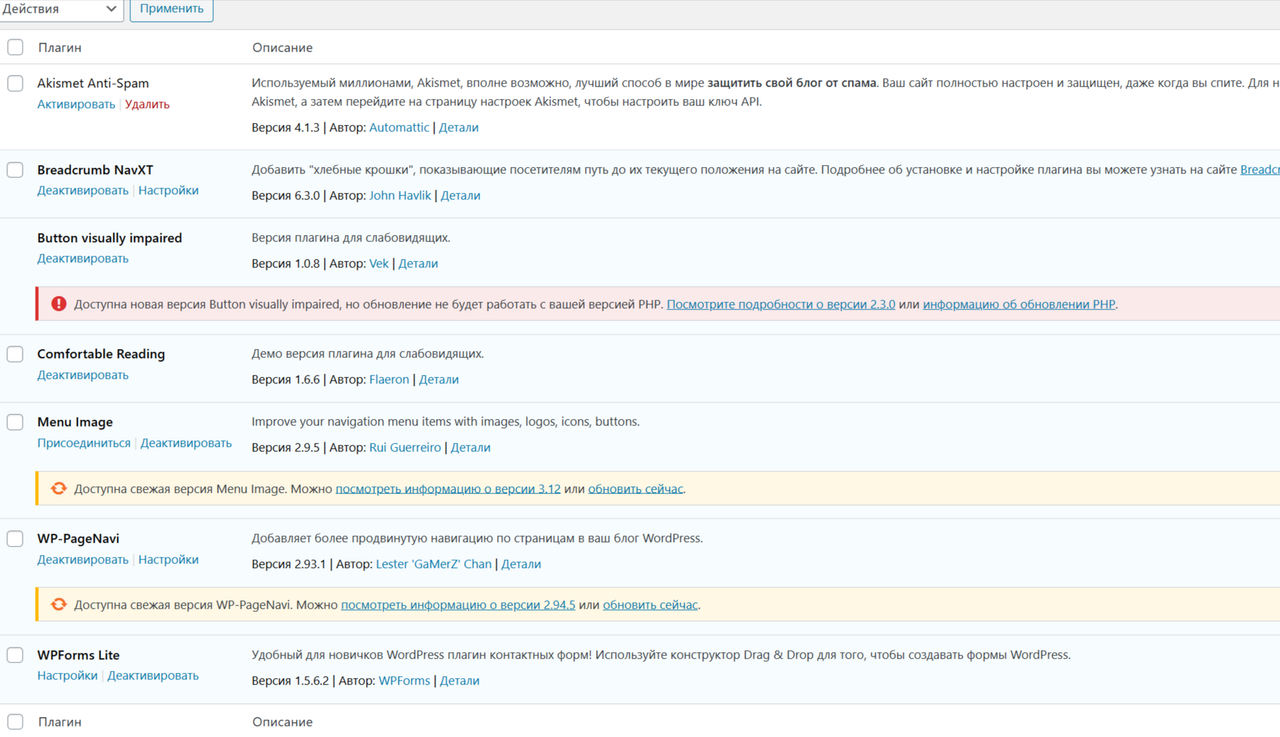Open the version 2.3.0 details link
The image size is (1280, 737).
[x=781, y=304]
